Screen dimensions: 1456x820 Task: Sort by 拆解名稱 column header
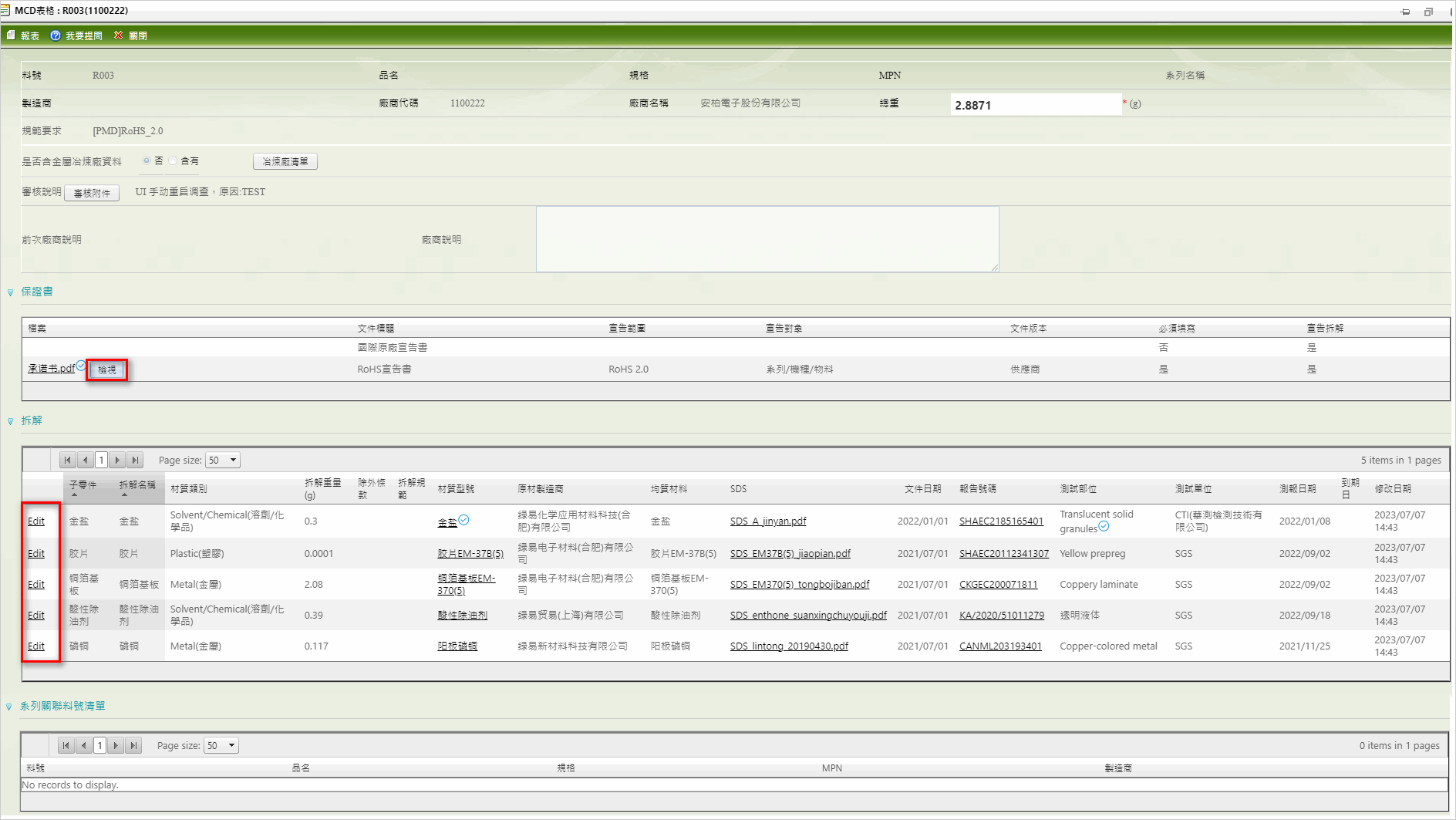[137, 485]
